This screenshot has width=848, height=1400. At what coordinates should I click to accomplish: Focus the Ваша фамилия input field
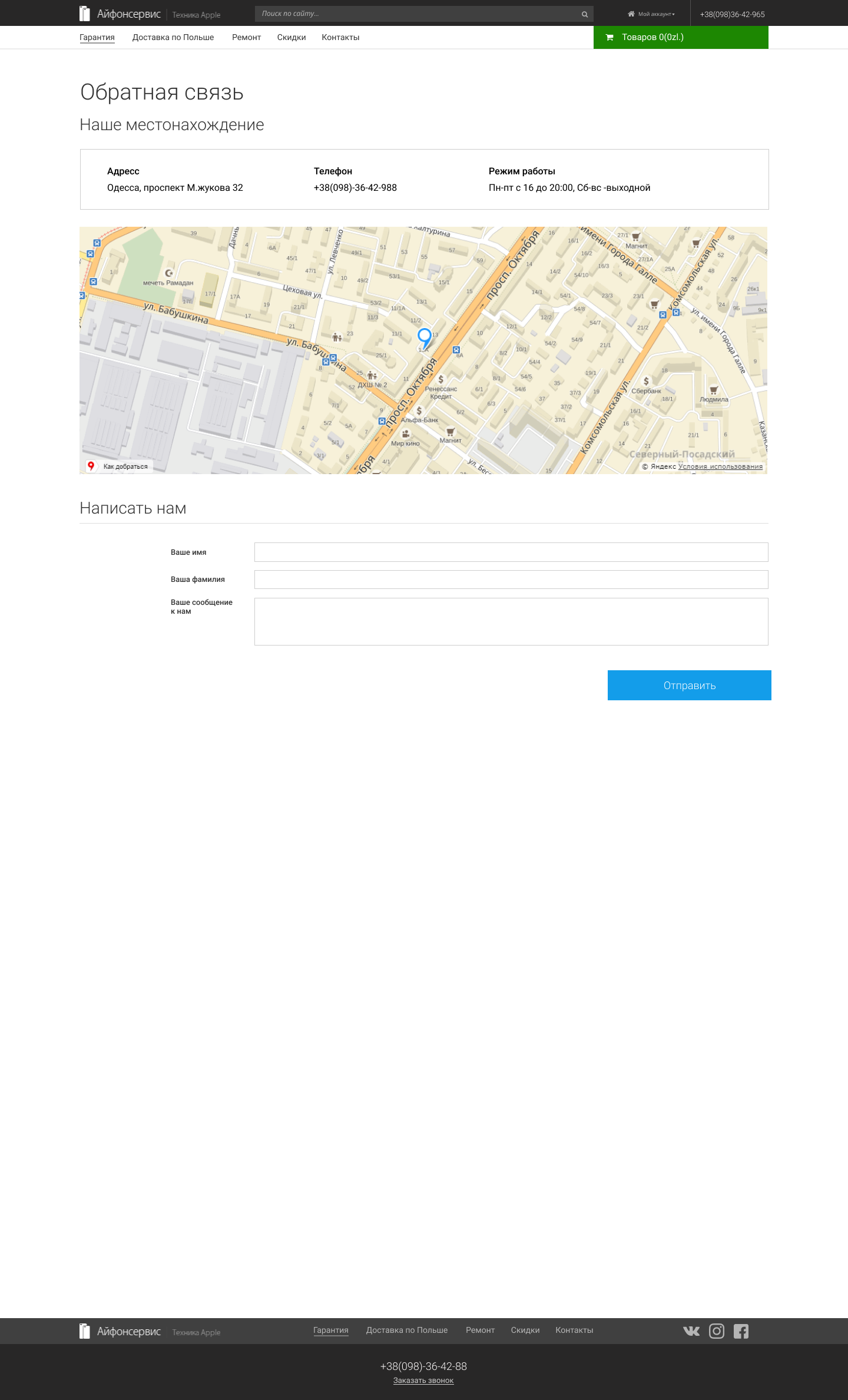point(511,579)
